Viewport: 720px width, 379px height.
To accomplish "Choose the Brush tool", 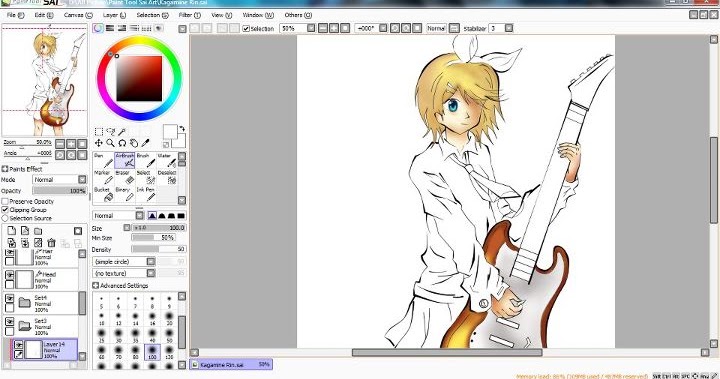I will pyautogui.click(x=146, y=161).
